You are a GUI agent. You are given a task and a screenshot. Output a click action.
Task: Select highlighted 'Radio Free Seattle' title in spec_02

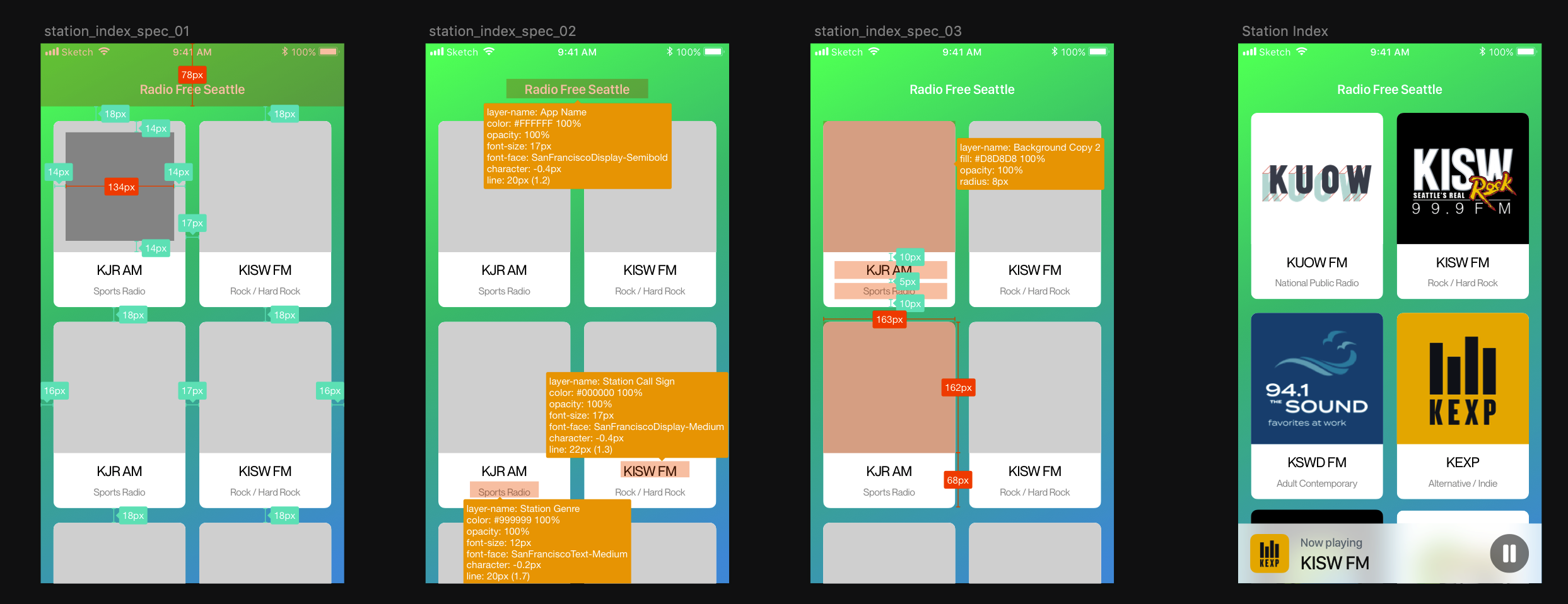pos(577,89)
